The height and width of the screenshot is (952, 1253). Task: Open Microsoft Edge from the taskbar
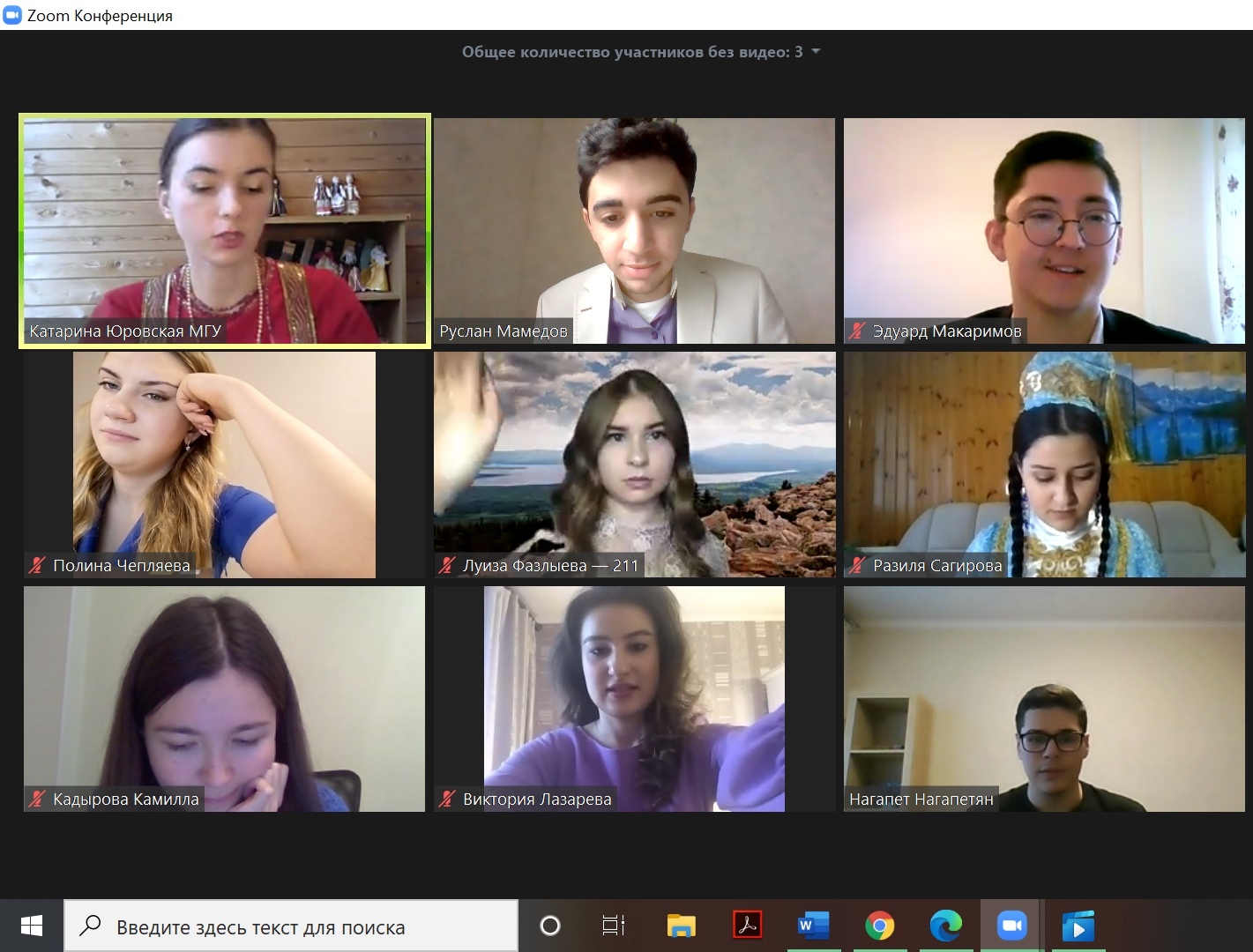click(x=945, y=926)
